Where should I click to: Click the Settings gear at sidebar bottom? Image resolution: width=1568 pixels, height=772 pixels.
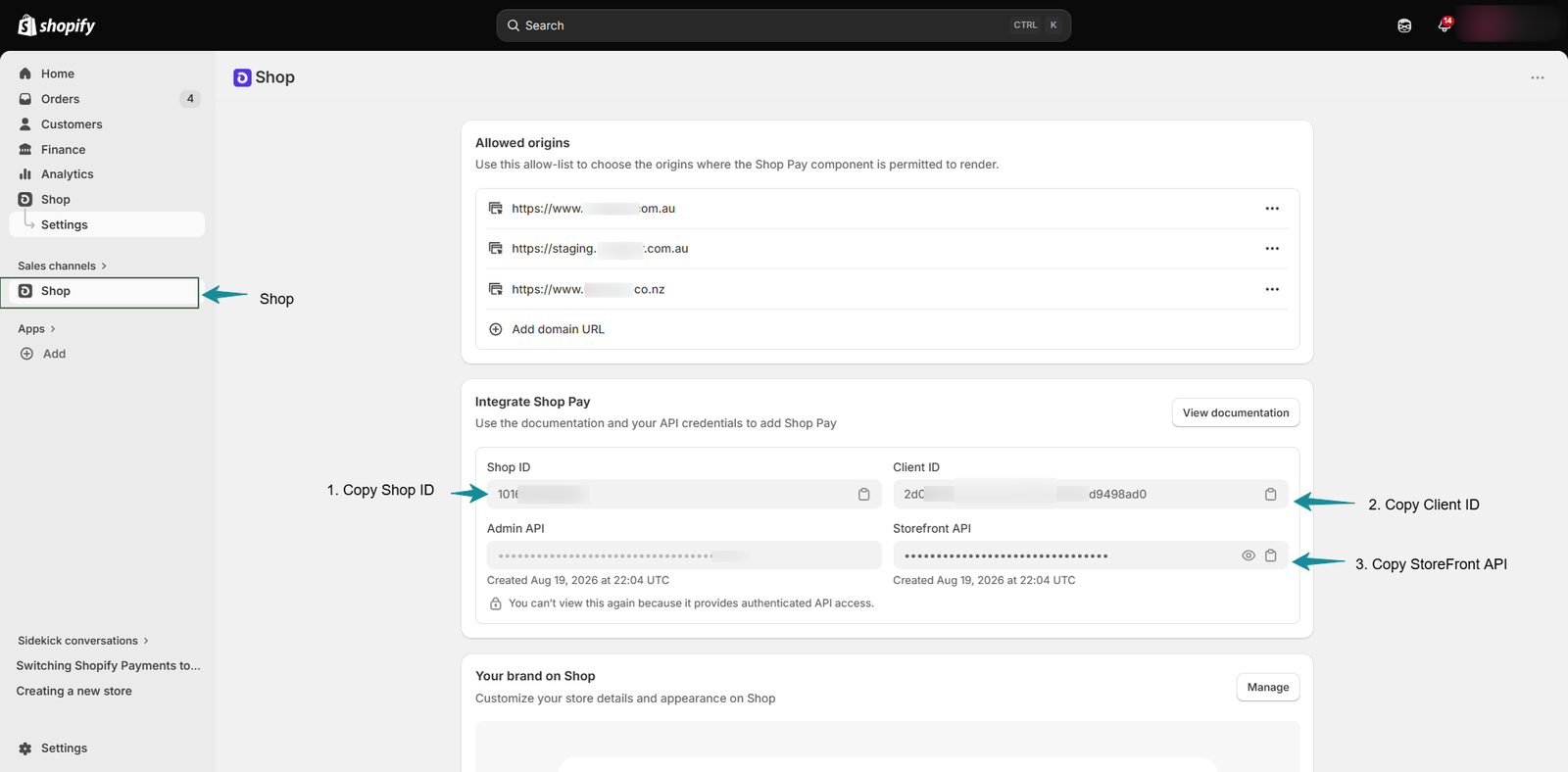pos(25,748)
